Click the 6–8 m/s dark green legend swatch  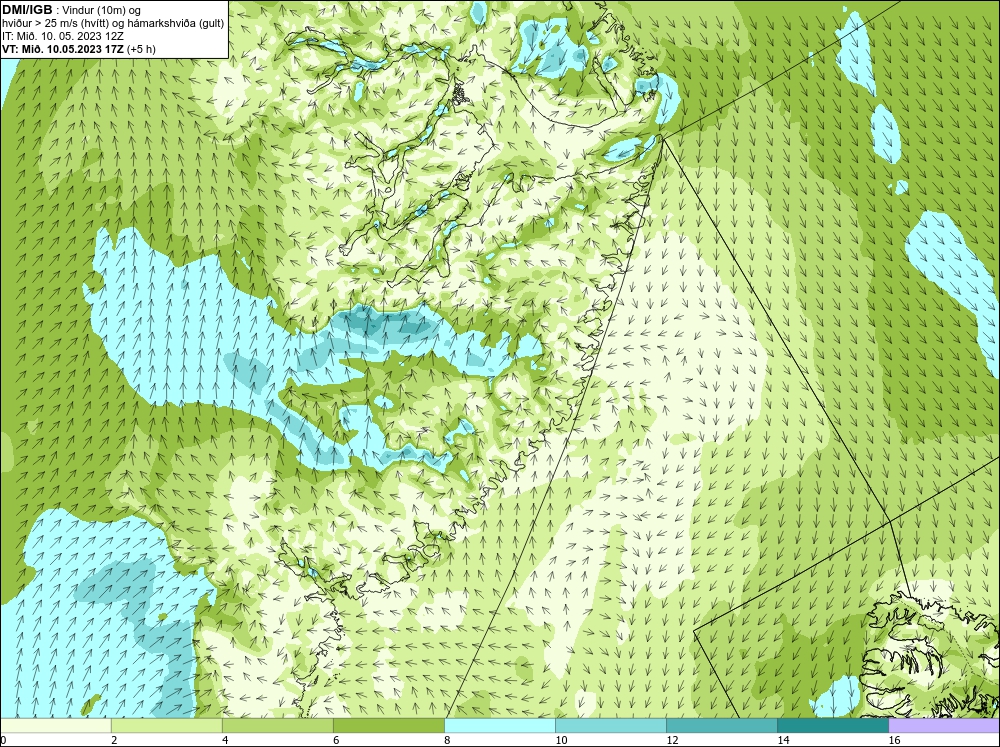[x=388, y=725]
